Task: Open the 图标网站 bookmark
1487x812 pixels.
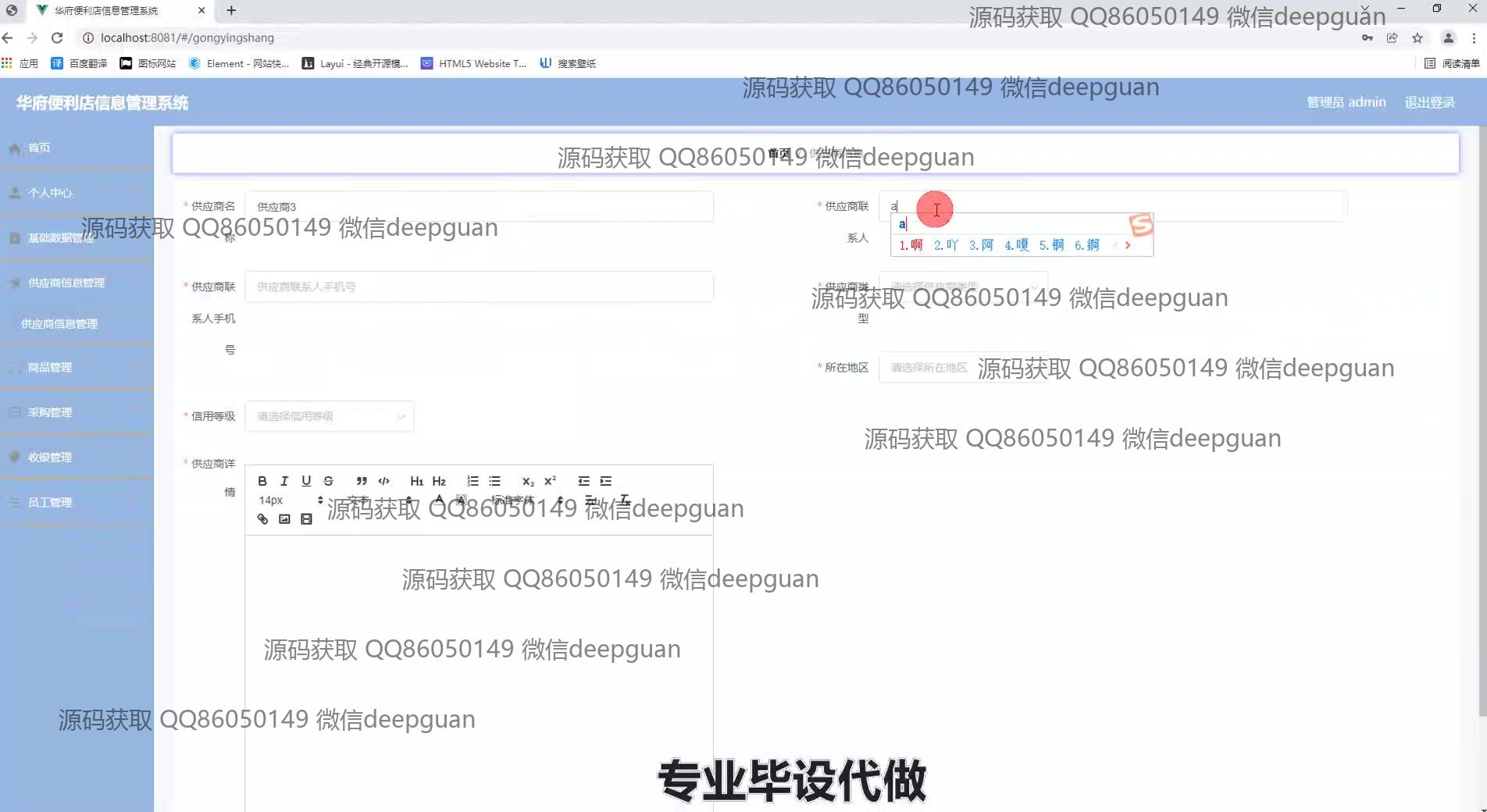Action: coord(148,63)
